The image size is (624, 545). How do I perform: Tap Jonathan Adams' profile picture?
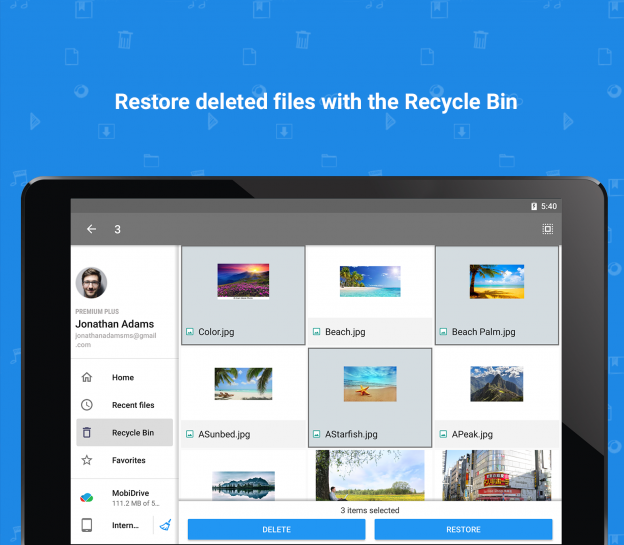(91, 283)
